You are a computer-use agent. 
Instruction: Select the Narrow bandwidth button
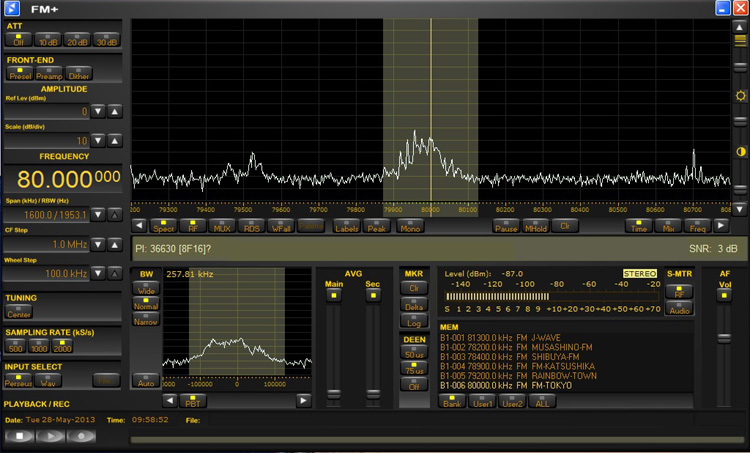(146, 320)
